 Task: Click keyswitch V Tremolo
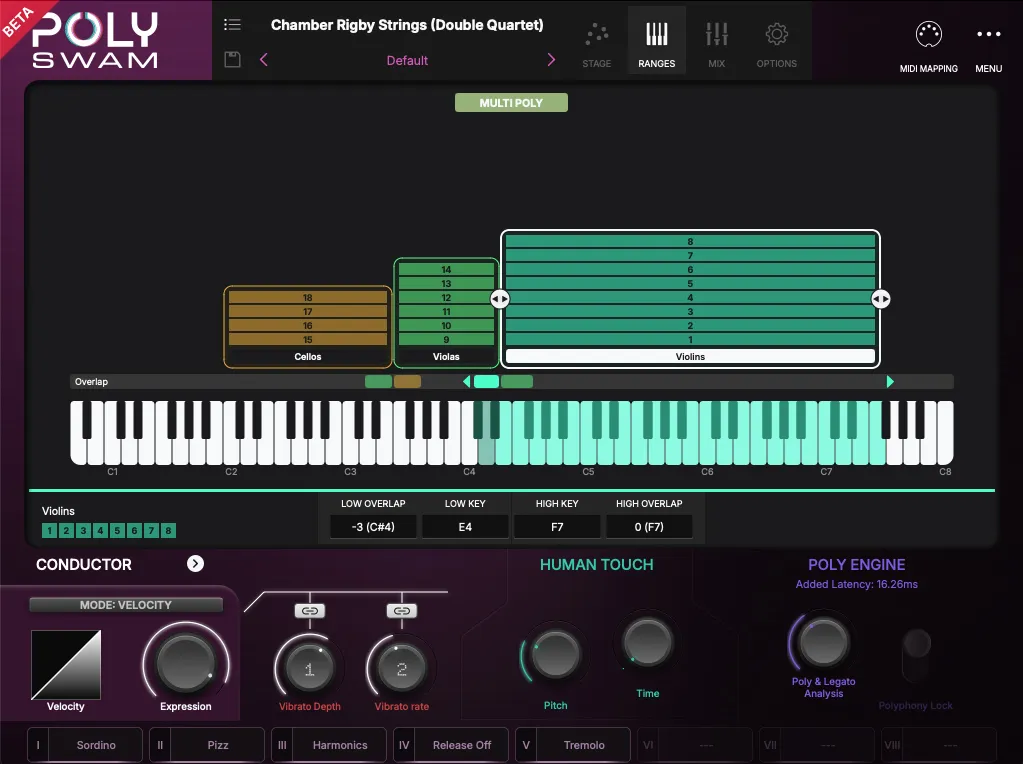[573, 745]
